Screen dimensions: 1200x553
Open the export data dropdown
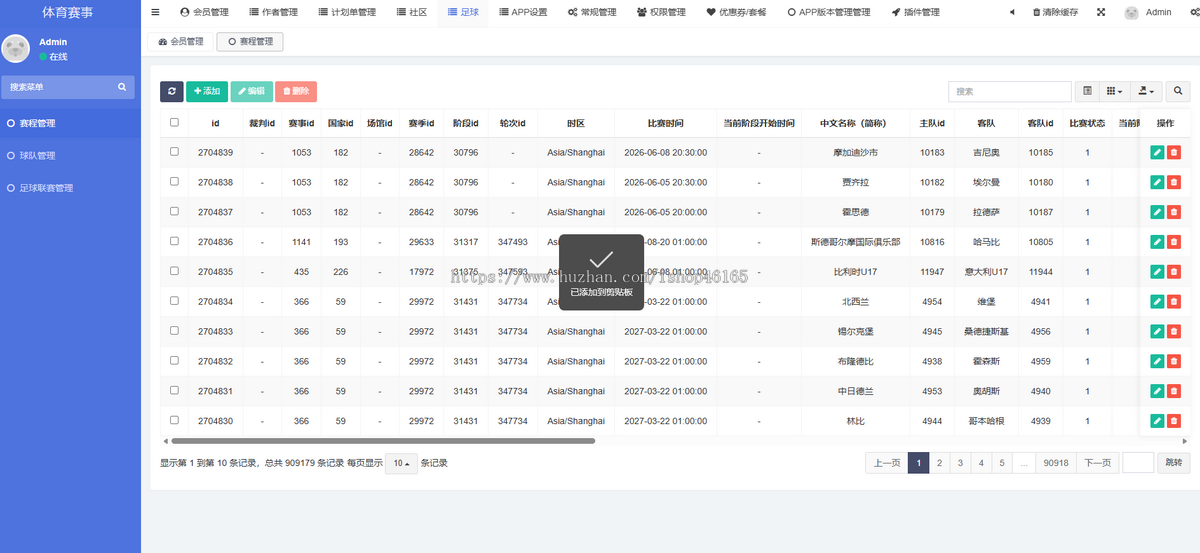click(1145, 91)
